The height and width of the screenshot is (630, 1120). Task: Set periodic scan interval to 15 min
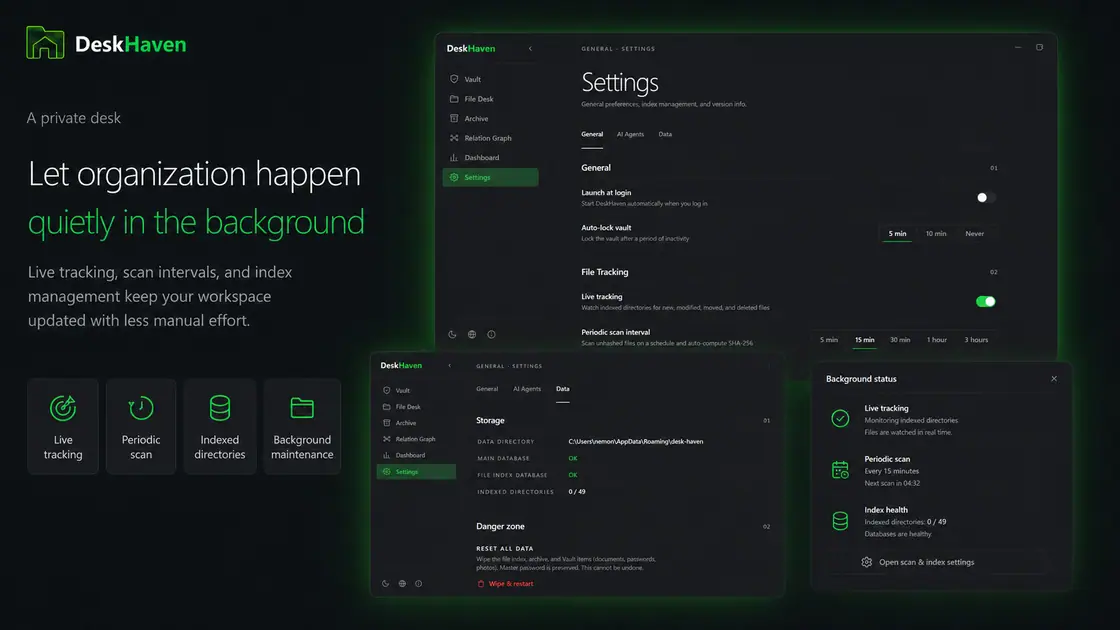864,340
